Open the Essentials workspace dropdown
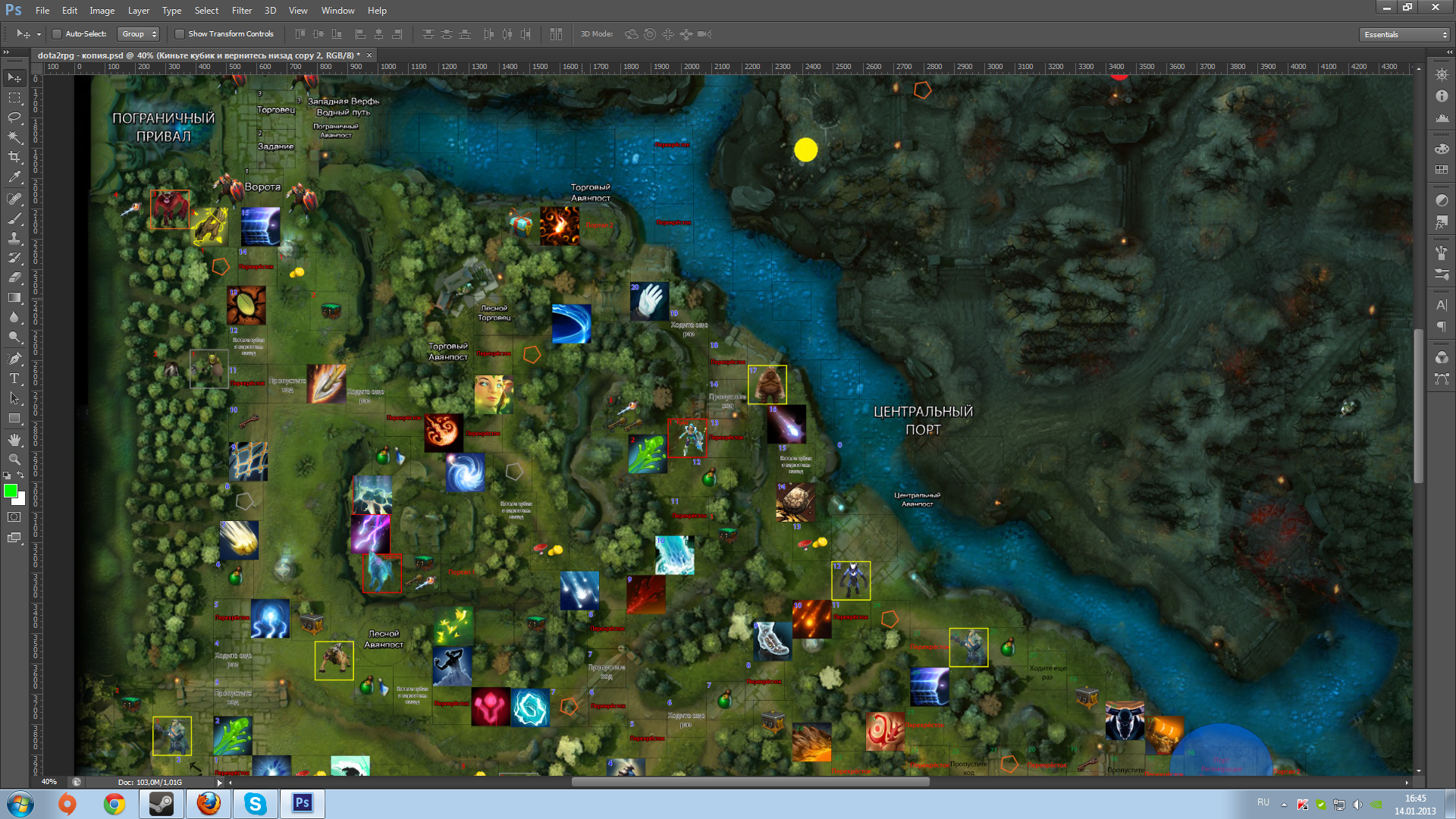 click(1404, 35)
